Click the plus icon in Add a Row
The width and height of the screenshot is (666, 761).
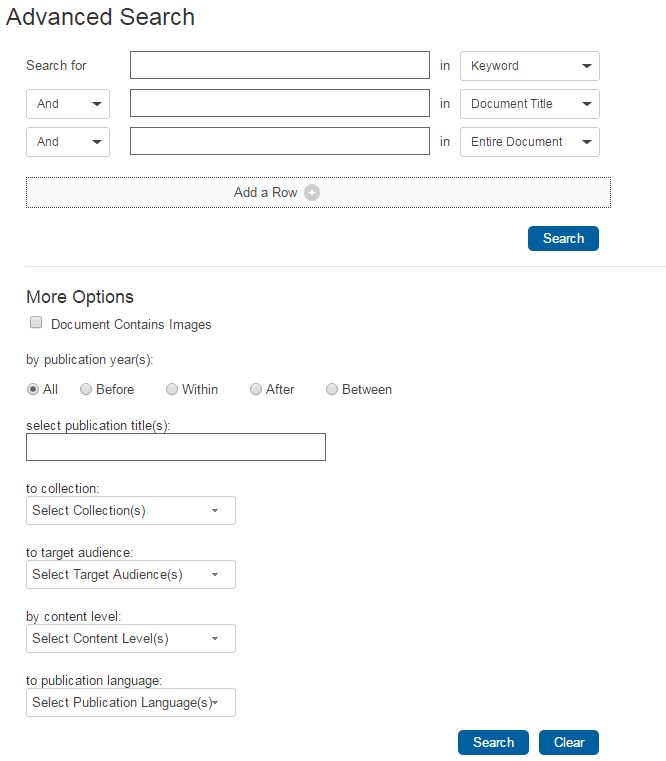(x=312, y=193)
